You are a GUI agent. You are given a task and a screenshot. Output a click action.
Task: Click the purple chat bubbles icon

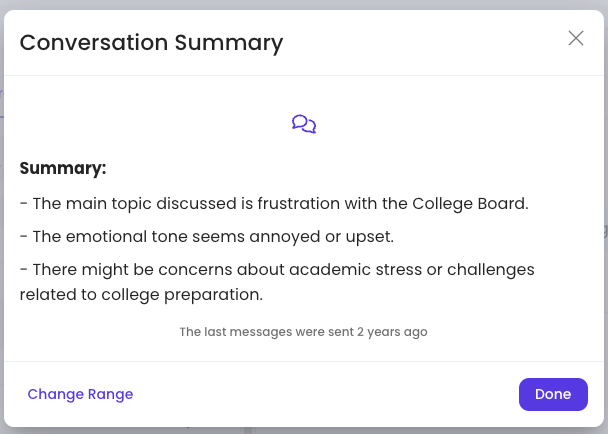tap(304, 124)
